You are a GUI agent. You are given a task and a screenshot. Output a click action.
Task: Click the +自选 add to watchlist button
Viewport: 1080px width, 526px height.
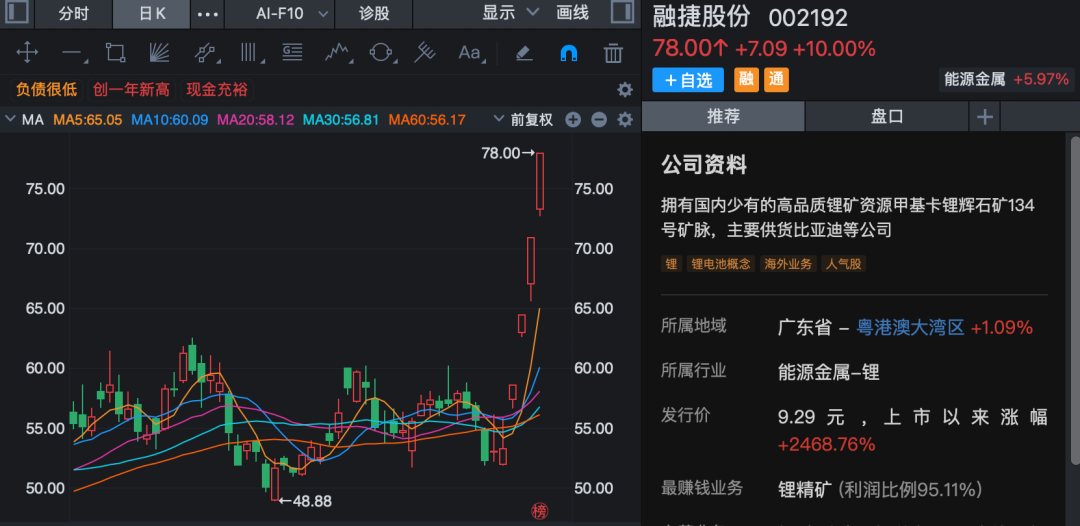tap(689, 80)
